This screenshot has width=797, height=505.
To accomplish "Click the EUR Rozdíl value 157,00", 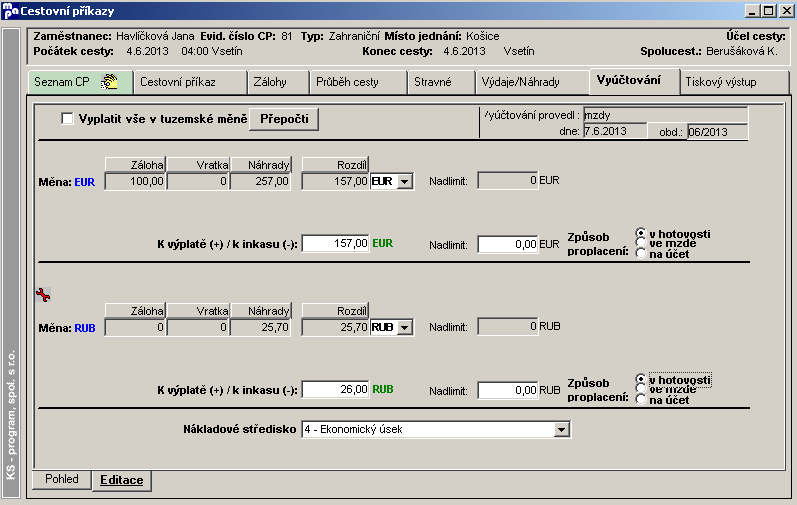I will click(x=335, y=181).
